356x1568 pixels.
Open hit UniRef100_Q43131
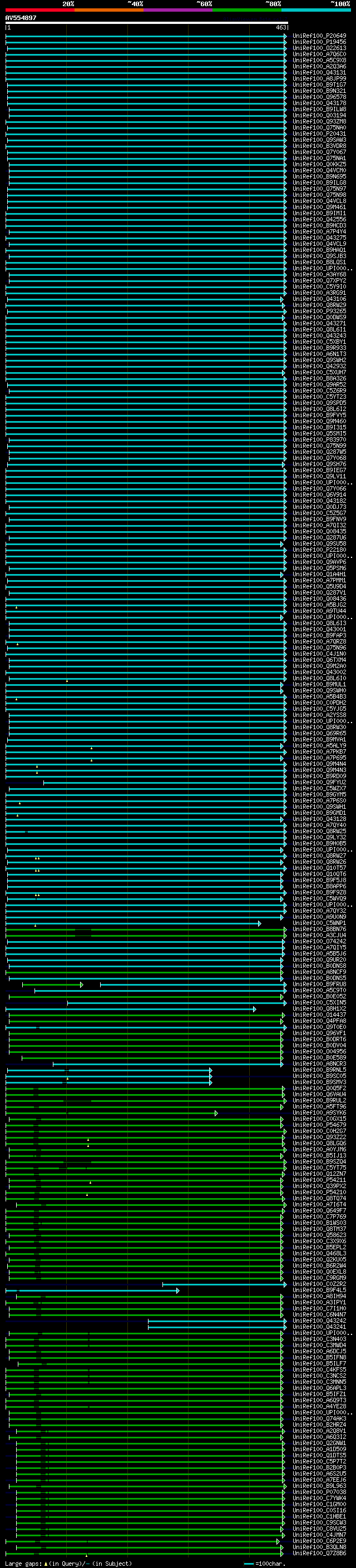click(319, 72)
